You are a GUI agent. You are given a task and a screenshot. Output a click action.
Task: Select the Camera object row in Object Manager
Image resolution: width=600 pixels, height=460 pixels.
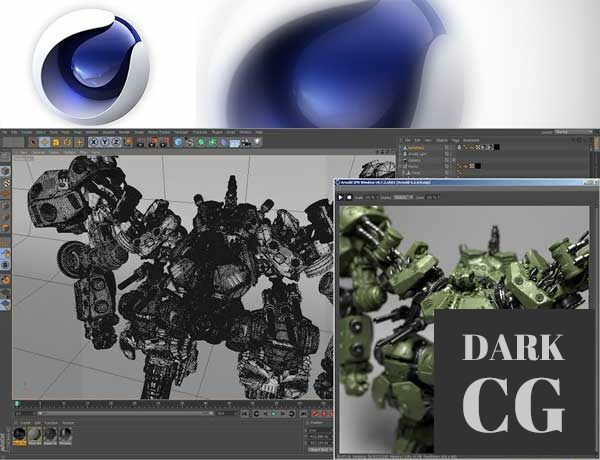pyautogui.click(x=414, y=160)
